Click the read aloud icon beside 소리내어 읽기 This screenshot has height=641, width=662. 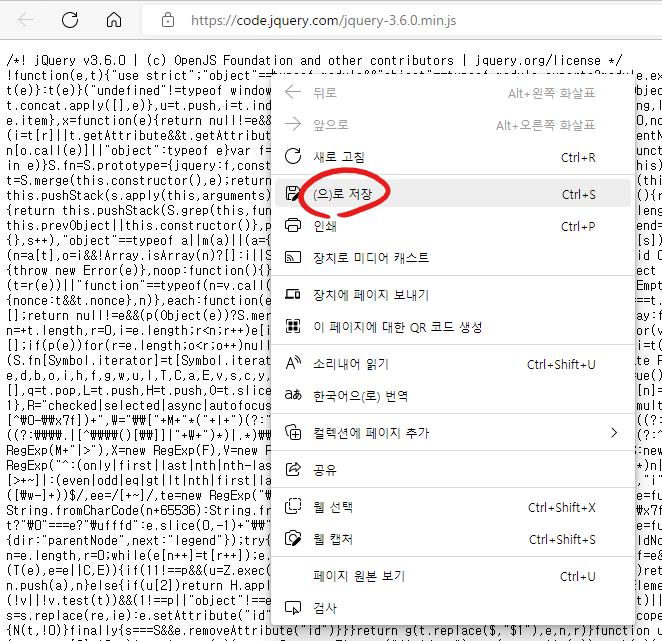[x=293, y=363]
